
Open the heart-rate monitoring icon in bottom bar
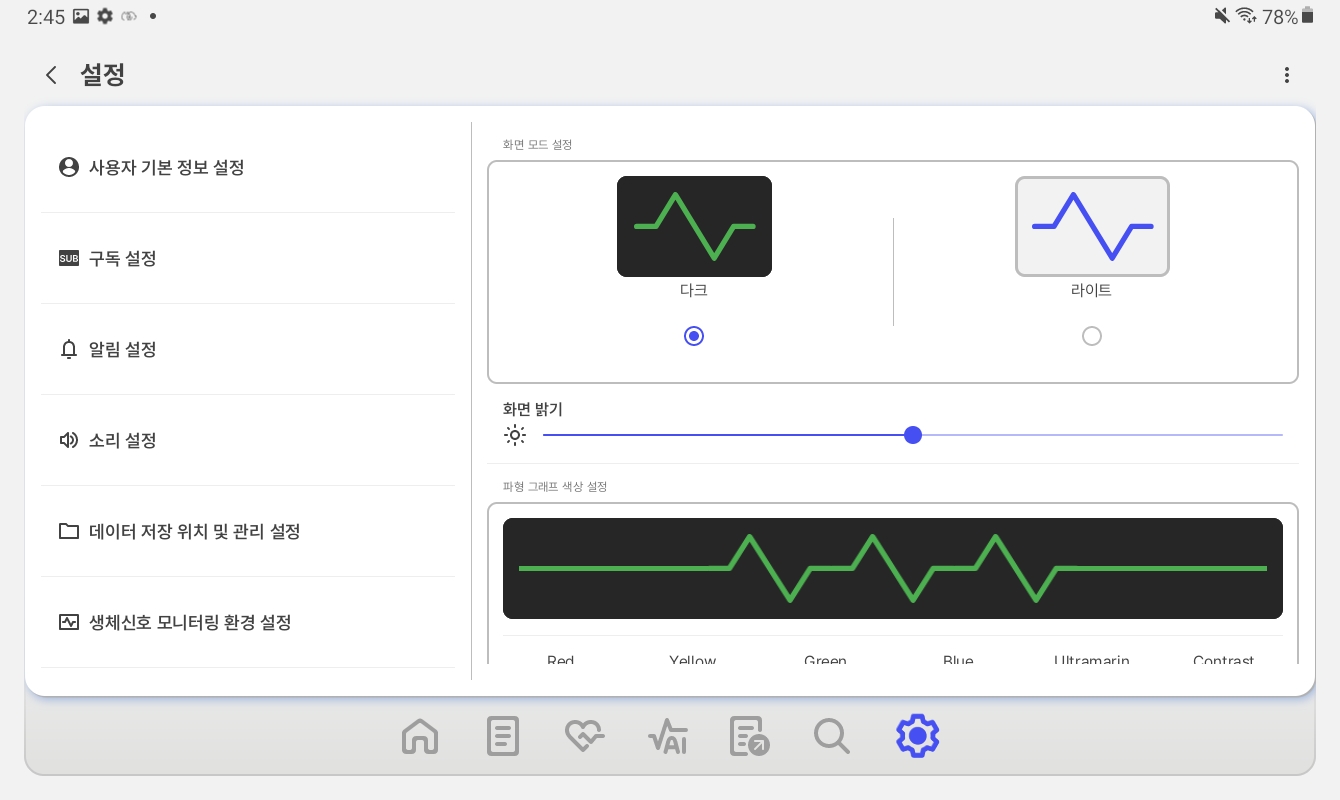pyautogui.click(x=585, y=736)
